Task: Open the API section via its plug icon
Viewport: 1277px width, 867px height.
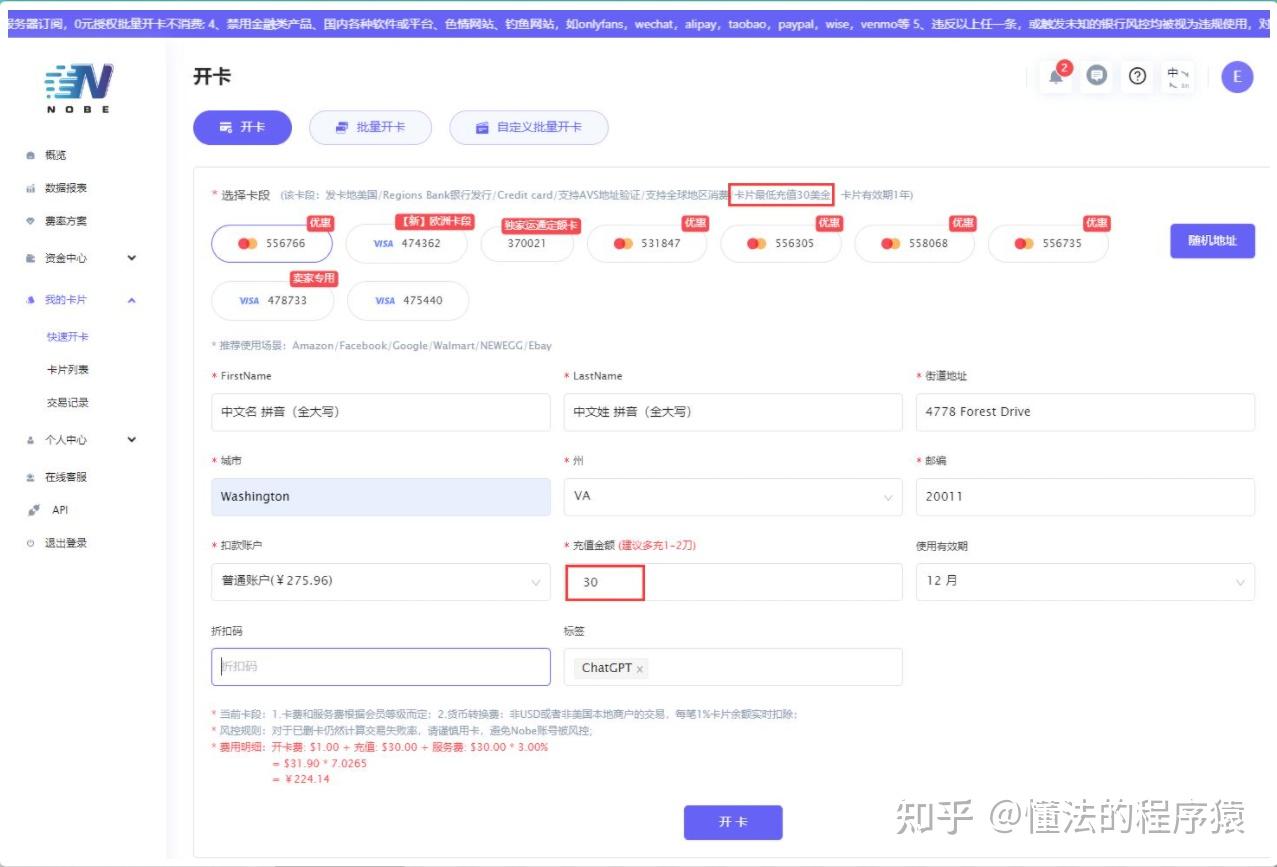Action: click(x=32, y=509)
